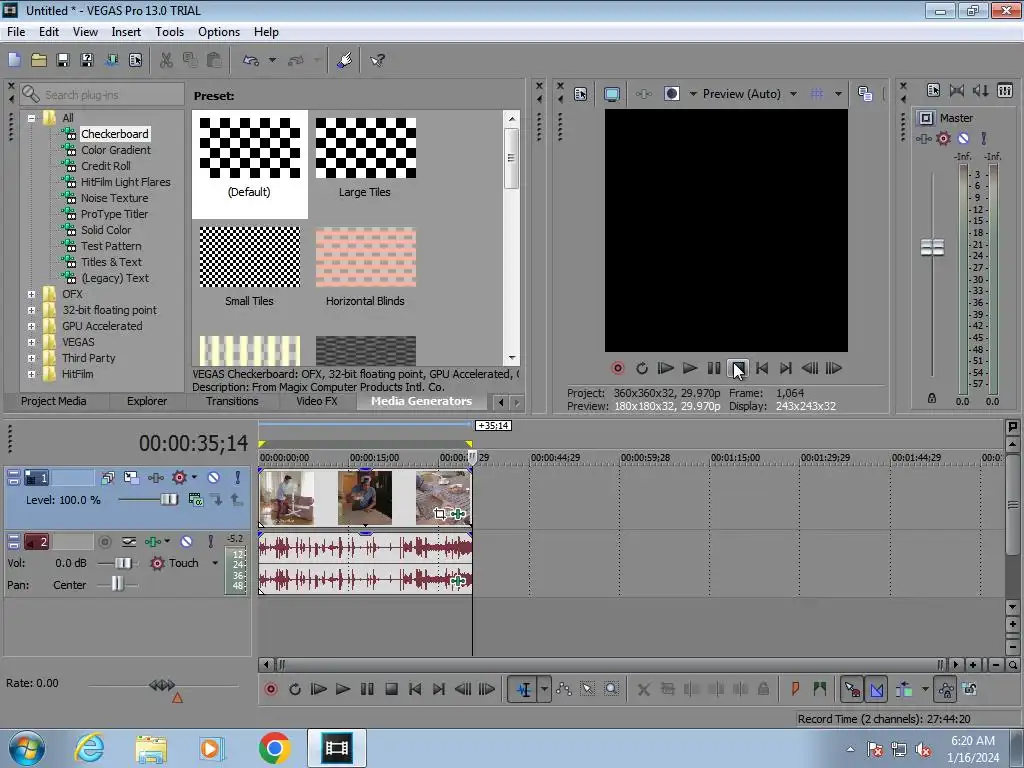Image resolution: width=1024 pixels, height=768 pixels.
Task: Click timeline Loop Playback icon
Action: pos(295,689)
